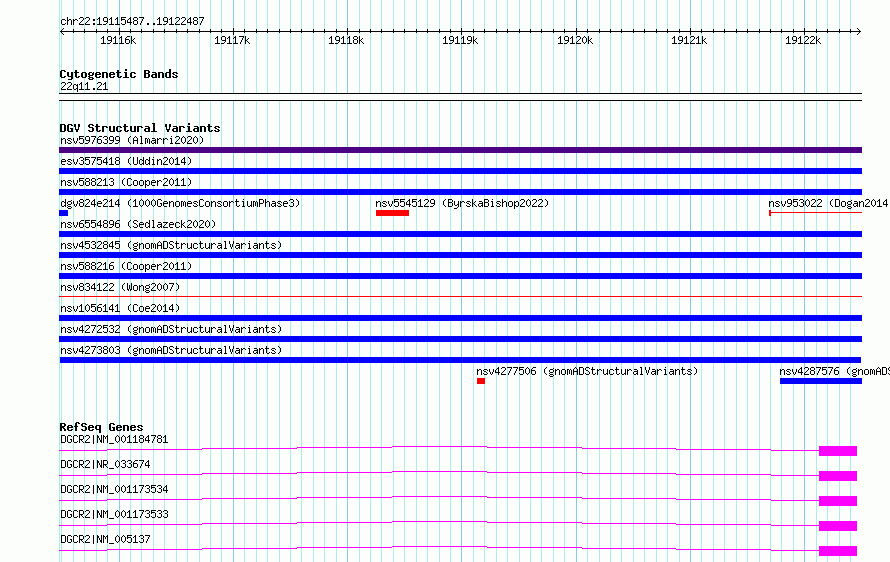The width and height of the screenshot is (890, 562).
Task: Open the nsv1056141 (Coe2014) variant label
Action: pos(120,308)
